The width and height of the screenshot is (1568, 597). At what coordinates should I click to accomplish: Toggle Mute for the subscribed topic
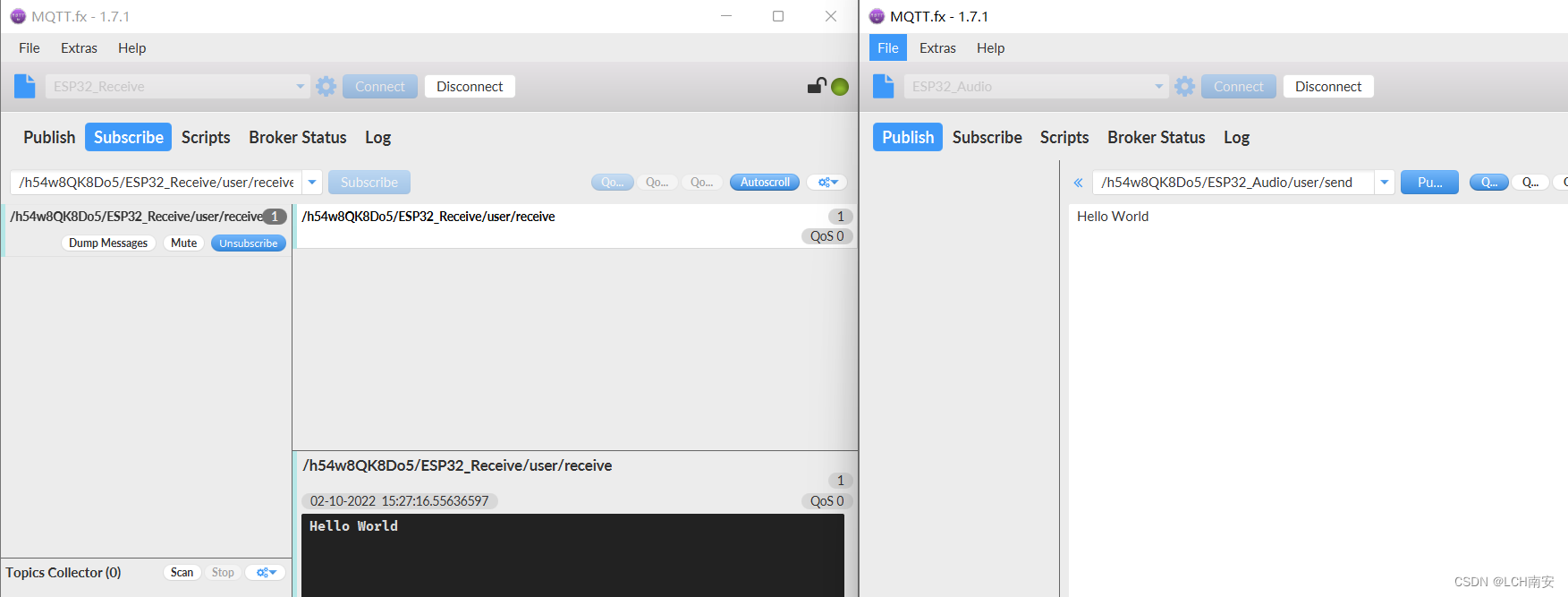tap(183, 243)
